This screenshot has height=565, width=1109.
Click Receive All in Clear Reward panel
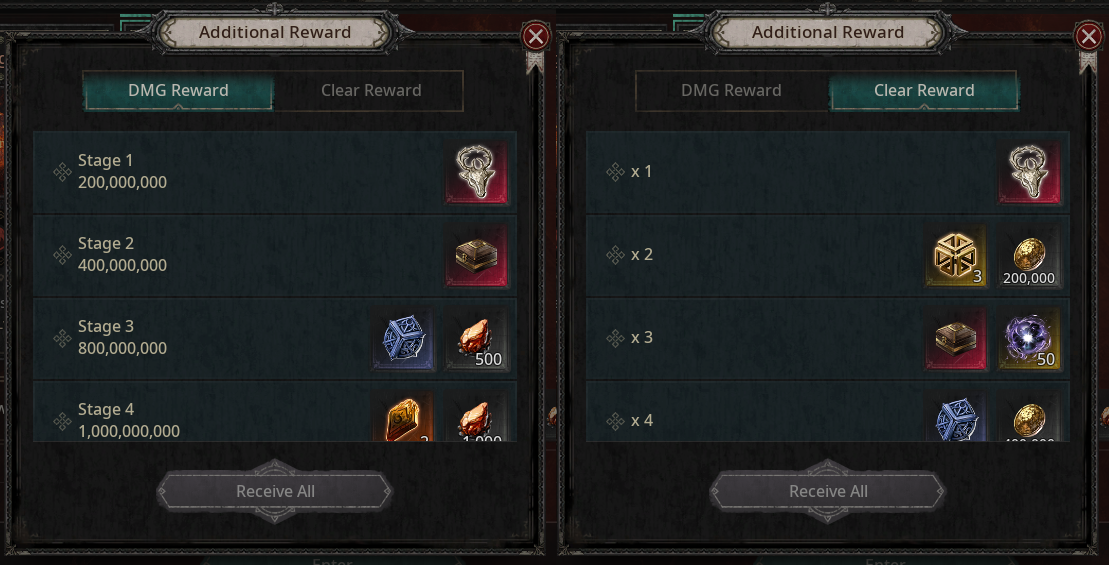[x=828, y=491]
